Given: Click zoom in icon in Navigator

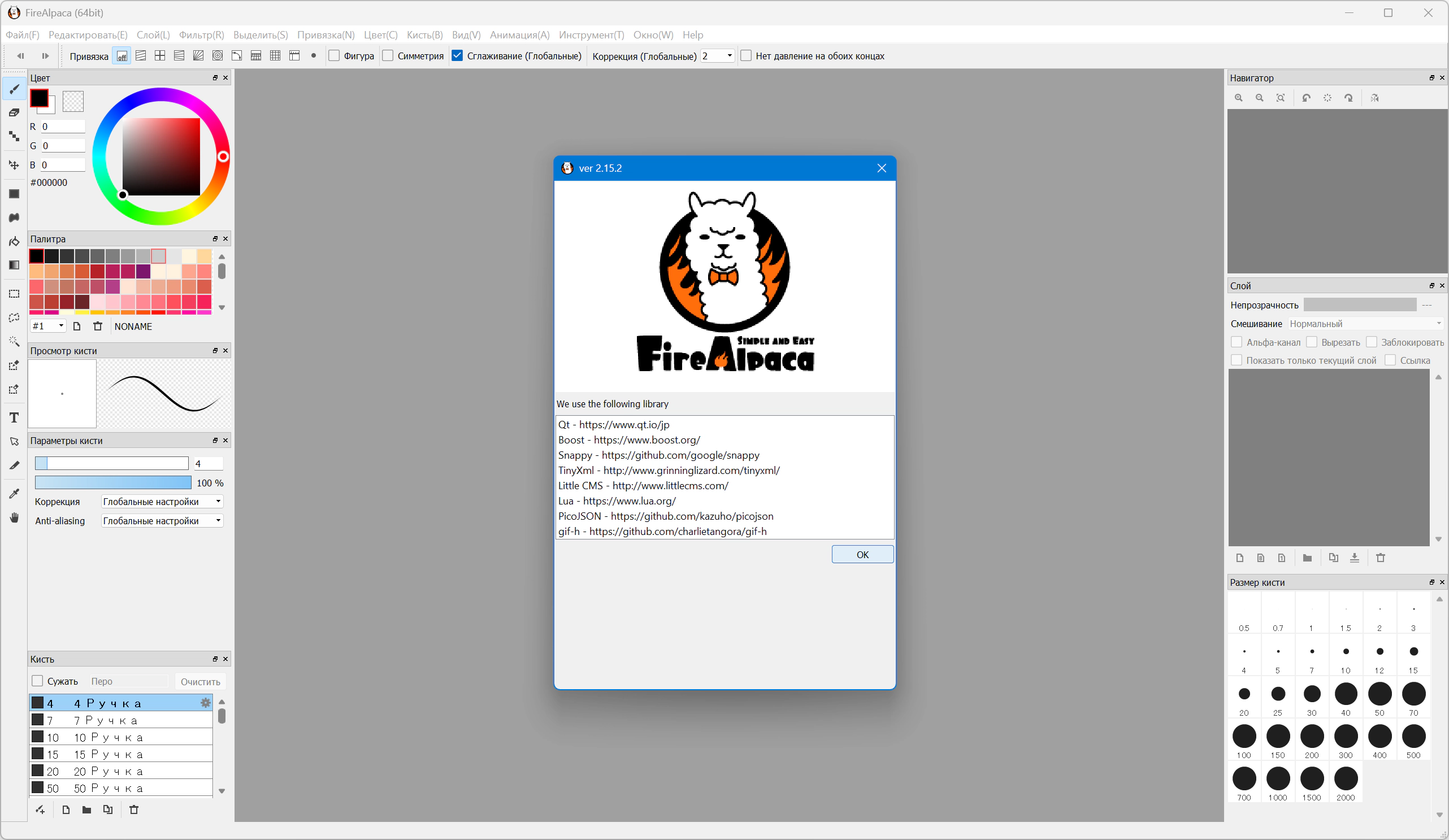Looking at the screenshot, I should [x=1239, y=98].
